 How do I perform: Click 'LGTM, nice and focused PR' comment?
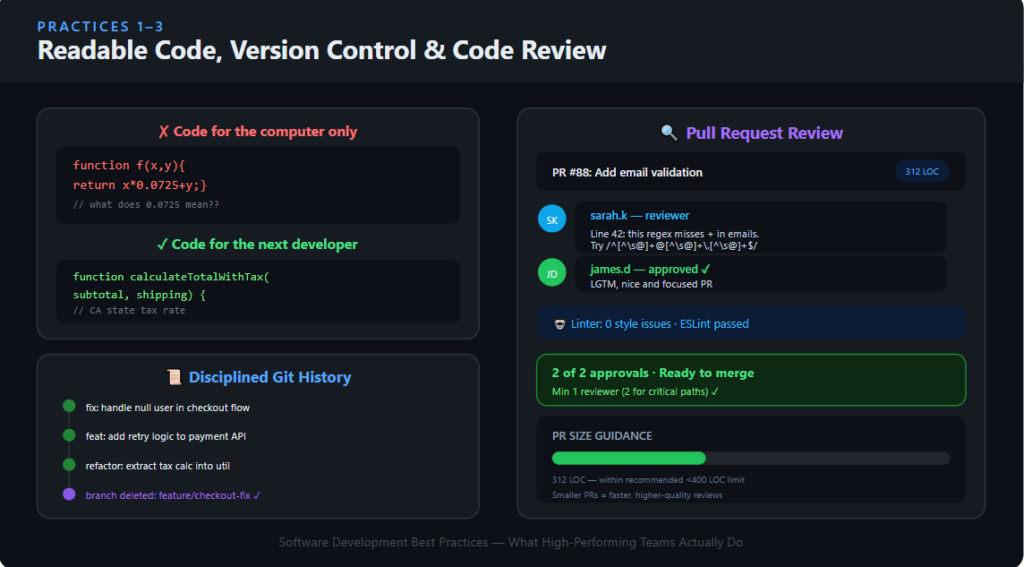(651, 284)
